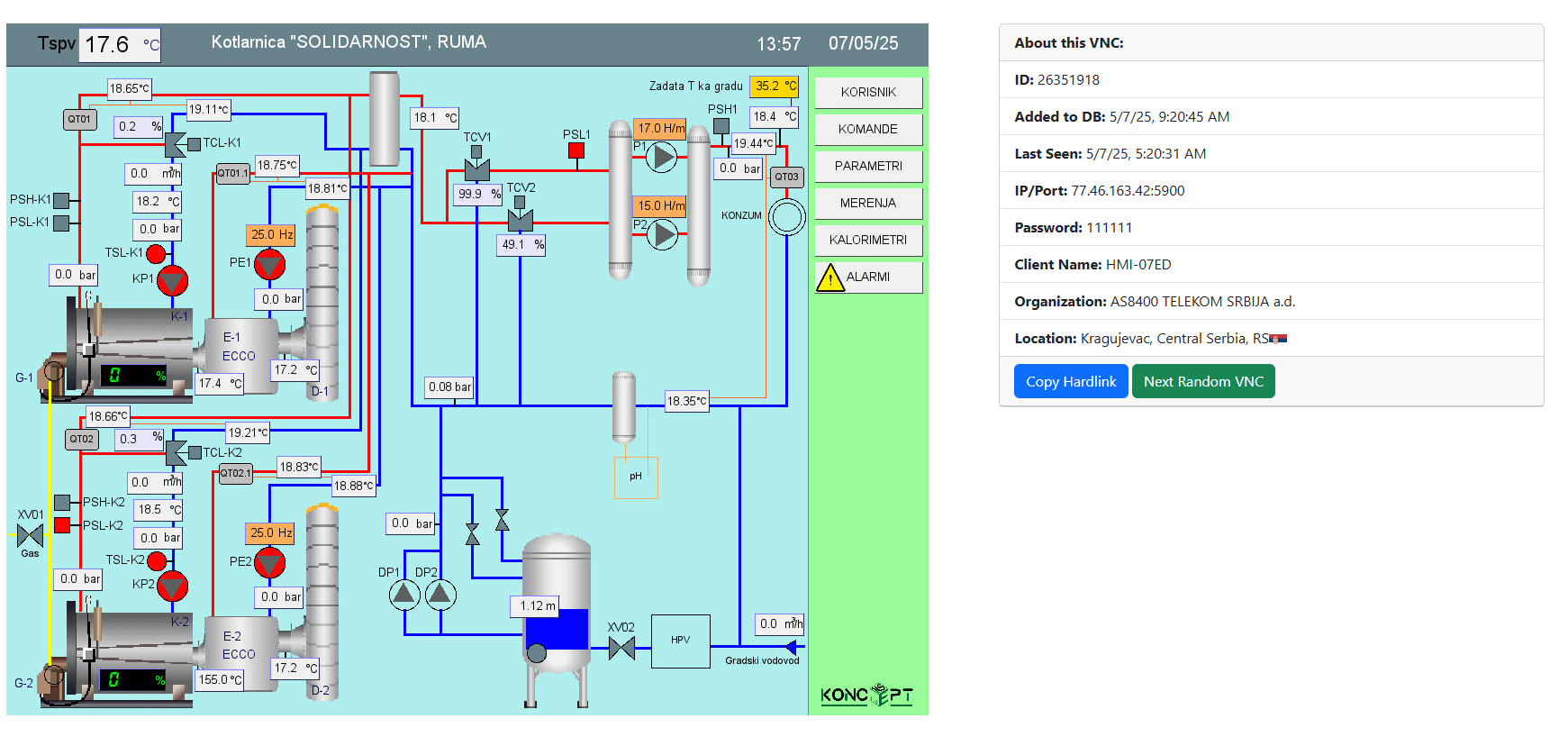
Task: Select the PE1 pump symbol
Action: tap(269, 265)
